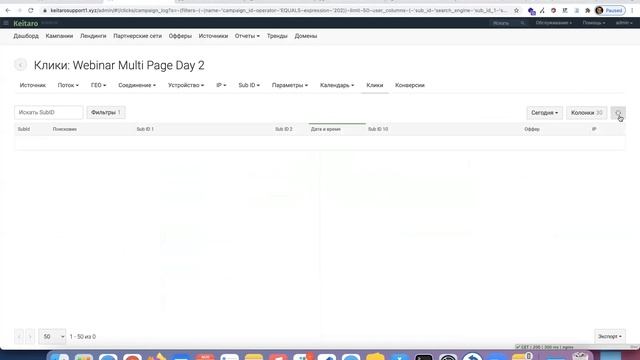Screen dimensions: 640x360
Task: Refresh the clicks log with the reload button
Action: click(x=618, y=113)
